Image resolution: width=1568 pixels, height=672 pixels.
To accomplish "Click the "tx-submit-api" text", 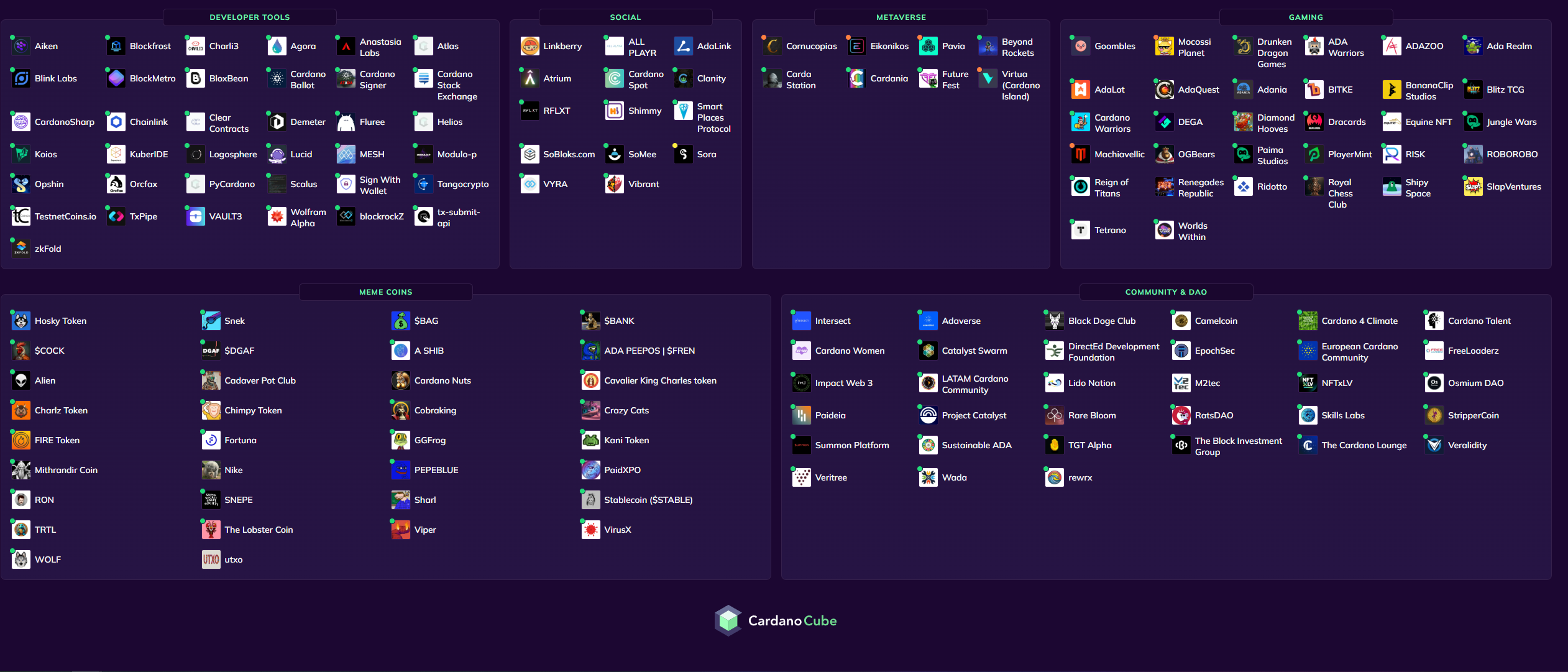I will click(459, 218).
